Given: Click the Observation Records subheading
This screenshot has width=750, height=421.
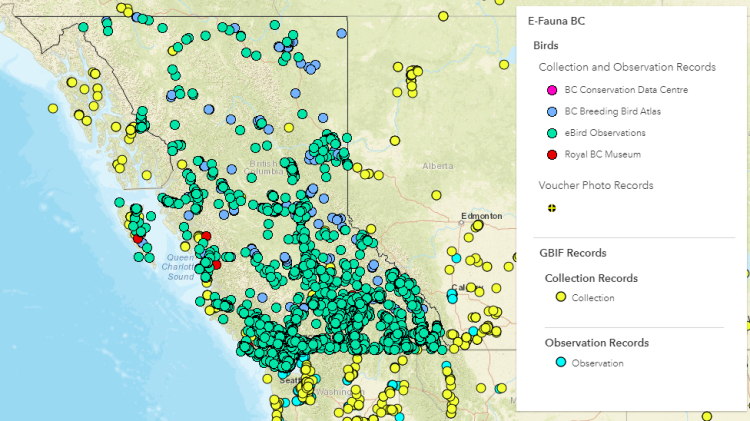Looking at the screenshot, I should 596,343.
